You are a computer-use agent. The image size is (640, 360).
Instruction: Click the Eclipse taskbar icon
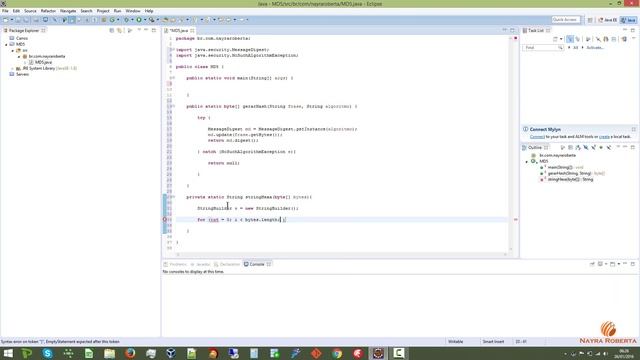(x=378, y=353)
